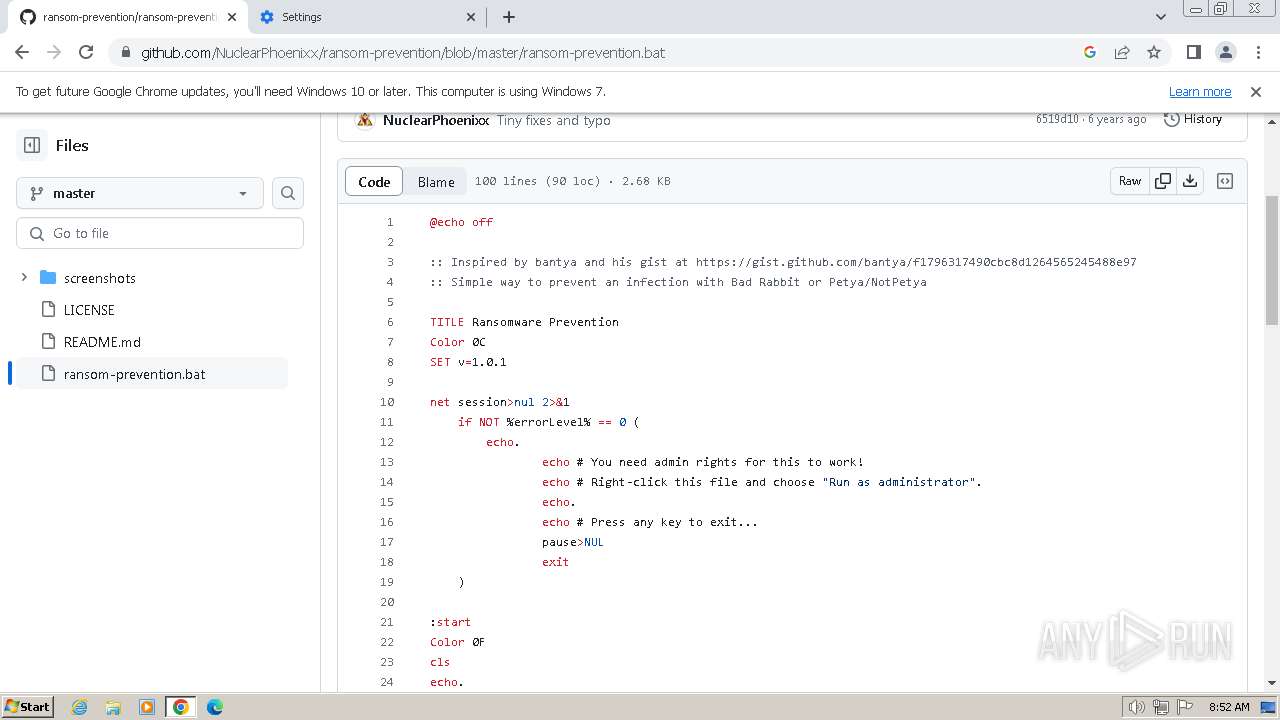Open Microsoft Edge from the taskbar
The height and width of the screenshot is (720, 1280).
click(215, 707)
